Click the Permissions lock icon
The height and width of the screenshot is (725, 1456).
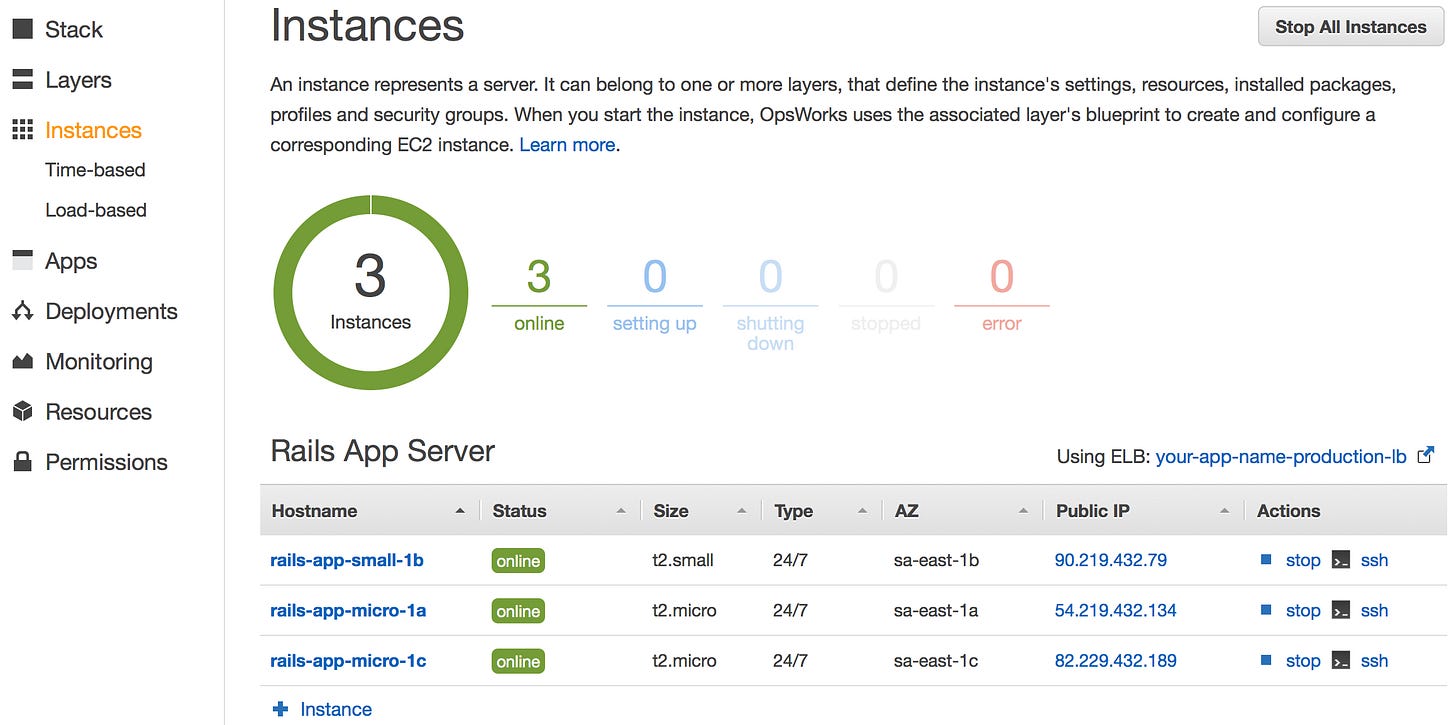pos(22,461)
